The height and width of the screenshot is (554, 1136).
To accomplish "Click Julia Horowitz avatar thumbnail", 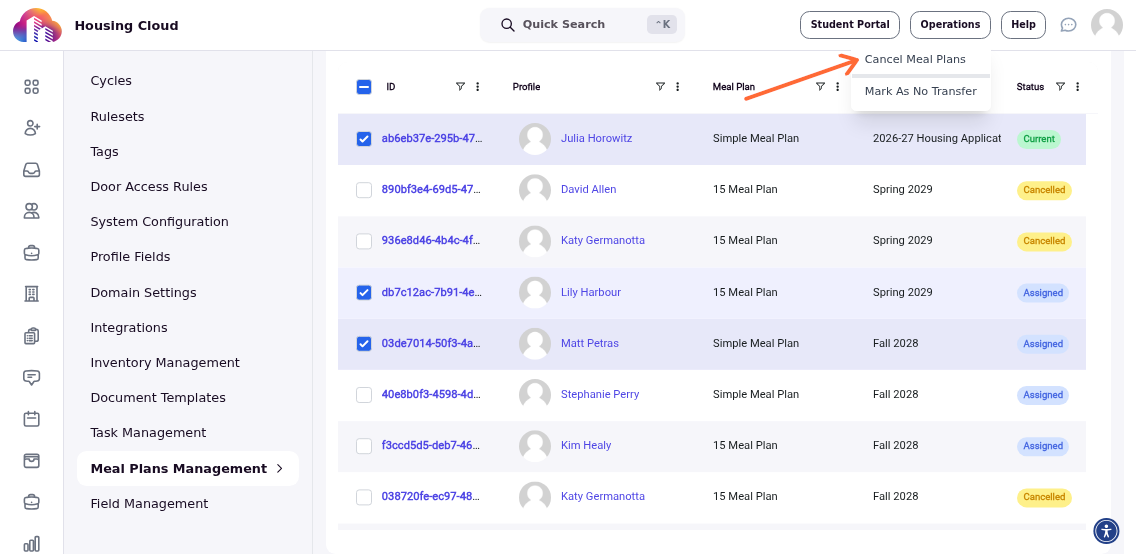I will coord(535,138).
